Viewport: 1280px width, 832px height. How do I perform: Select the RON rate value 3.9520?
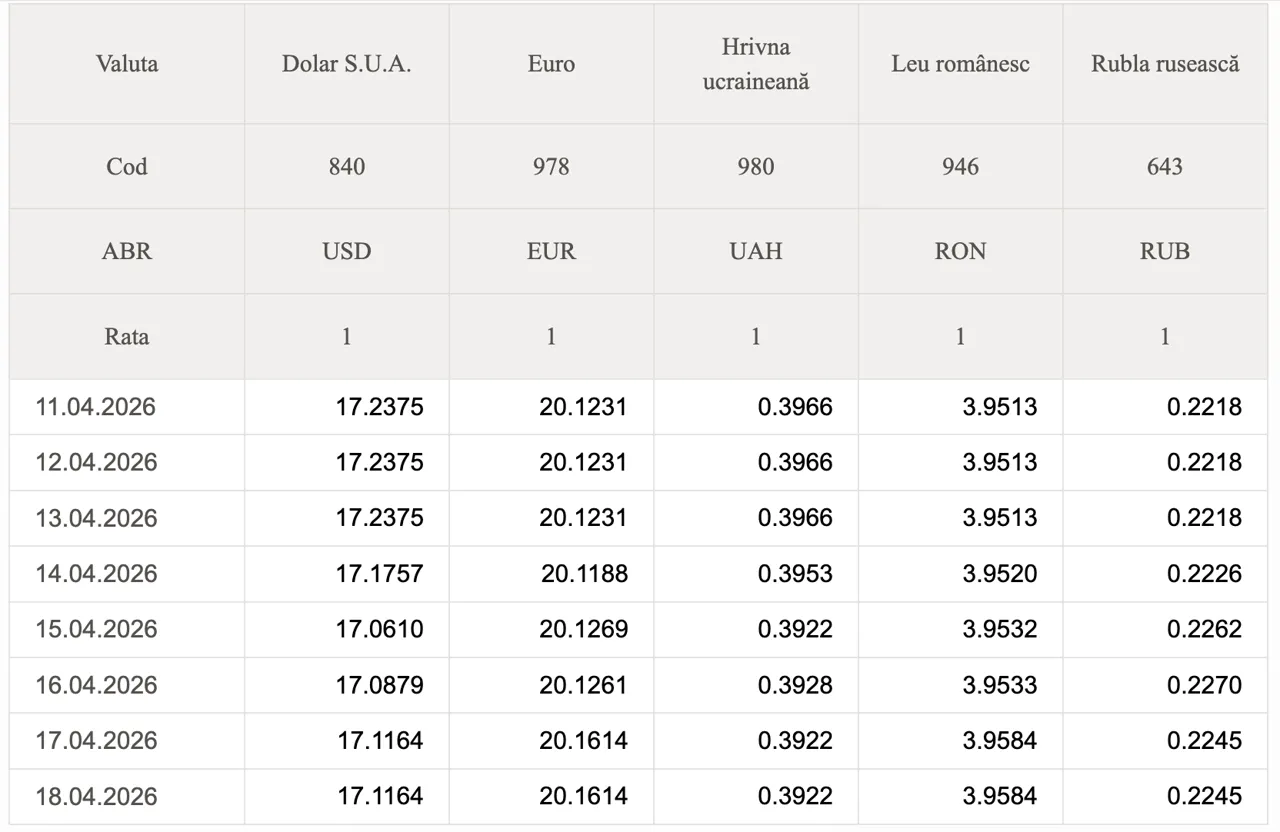click(1000, 574)
